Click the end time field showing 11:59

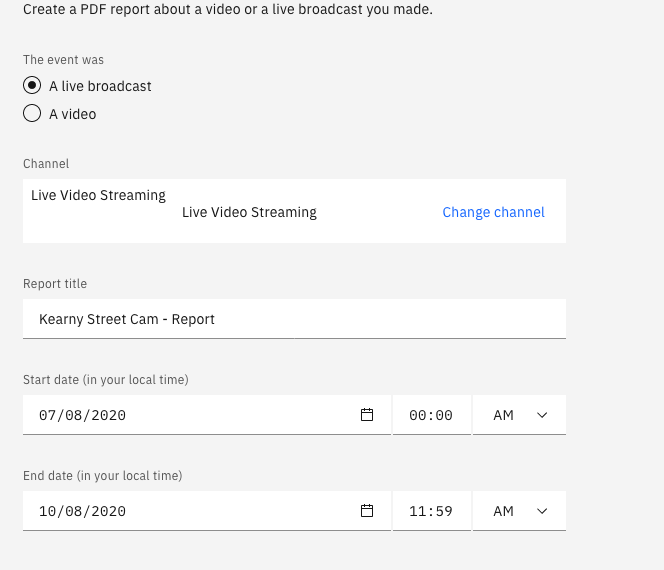click(432, 511)
